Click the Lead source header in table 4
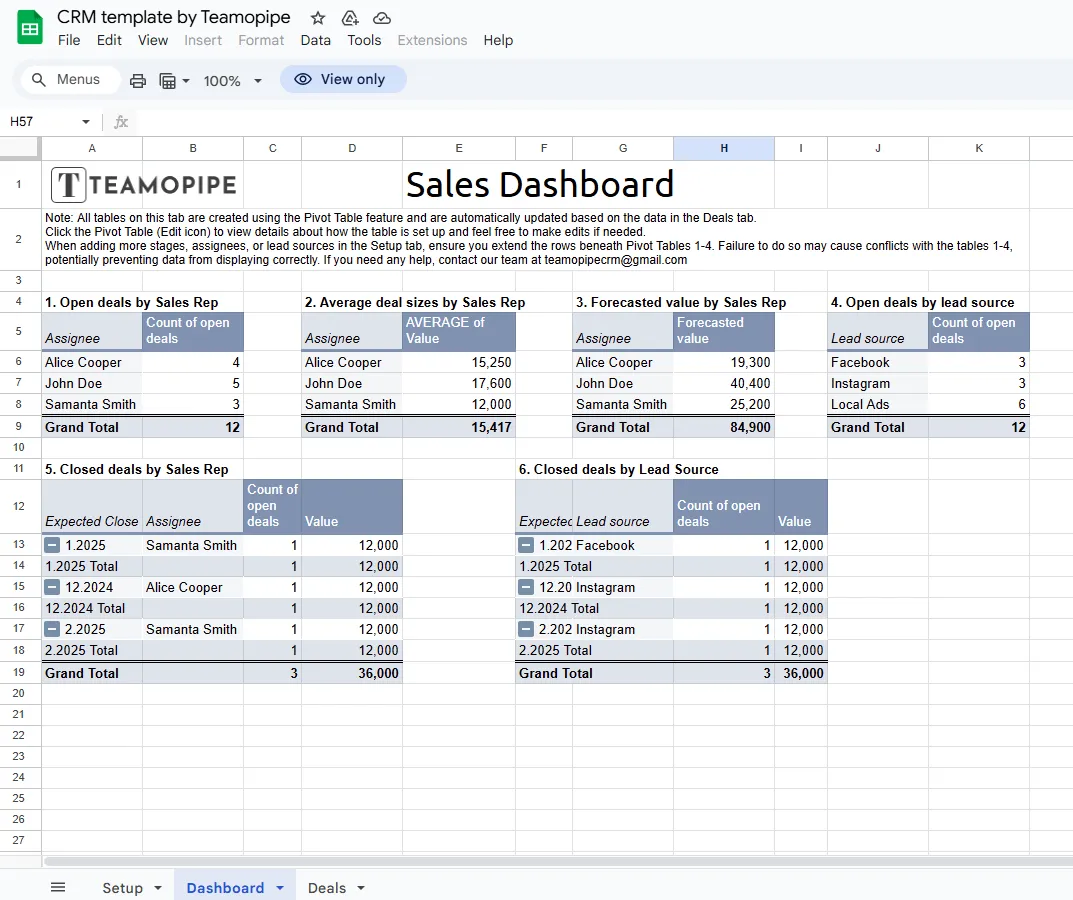Viewport: 1073px width, 900px height. pos(878,331)
